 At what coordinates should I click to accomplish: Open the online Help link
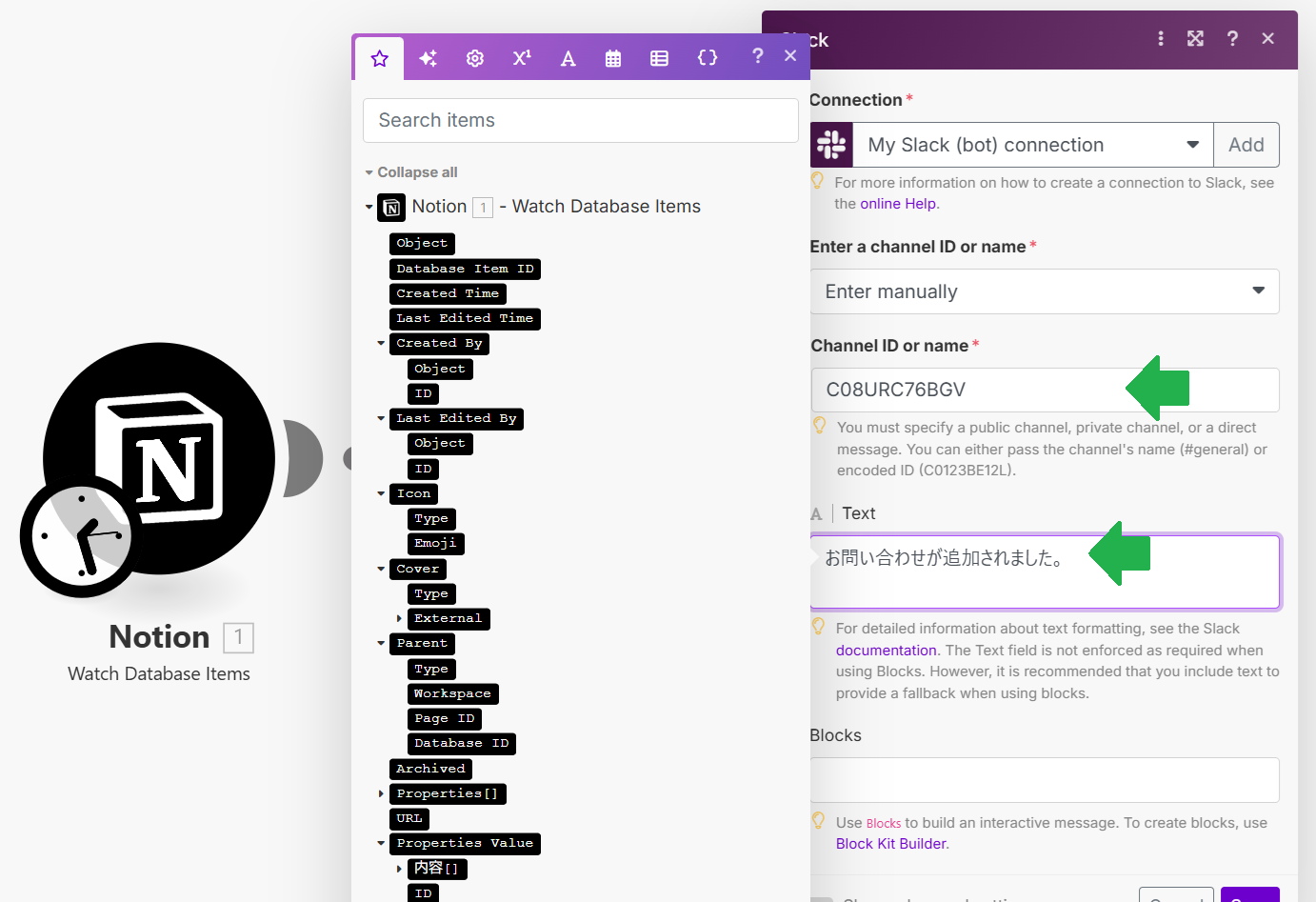point(898,204)
